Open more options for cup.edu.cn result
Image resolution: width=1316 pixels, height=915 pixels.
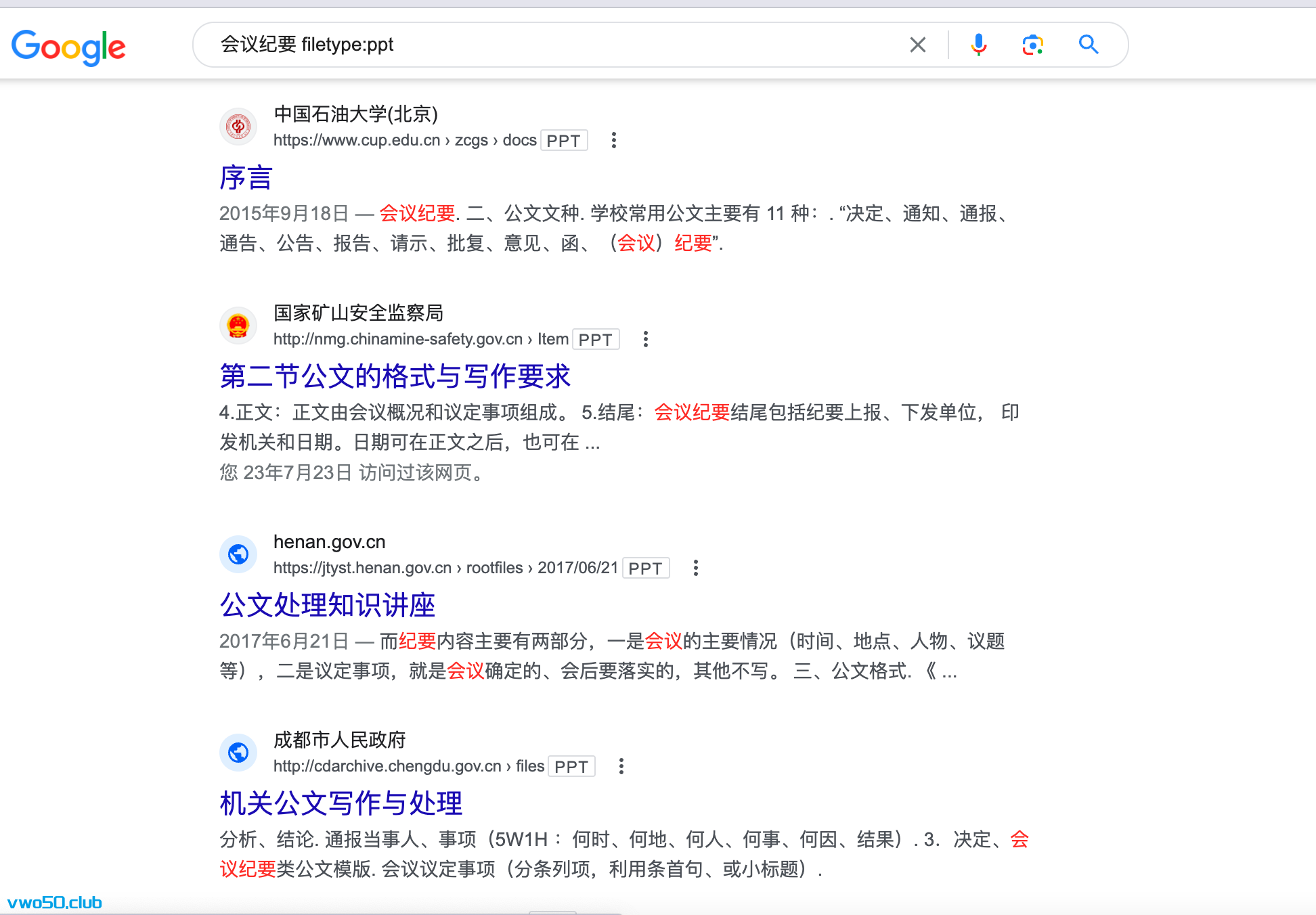coord(613,140)
